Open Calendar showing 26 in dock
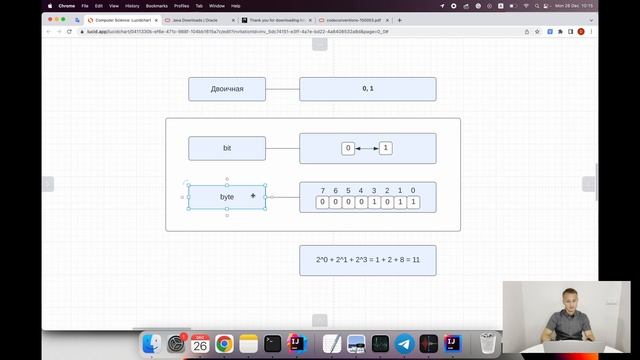 tap(200, 344)
